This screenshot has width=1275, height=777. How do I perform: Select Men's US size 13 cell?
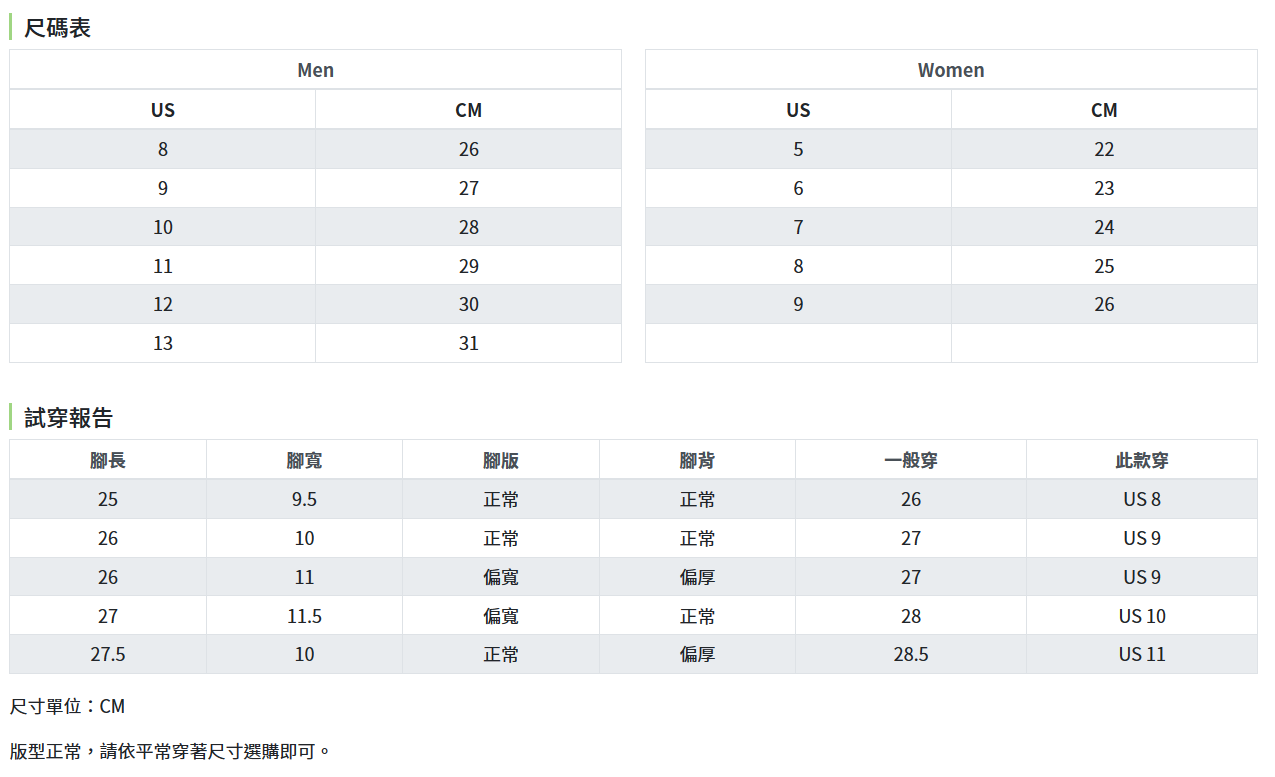[163, 343]
